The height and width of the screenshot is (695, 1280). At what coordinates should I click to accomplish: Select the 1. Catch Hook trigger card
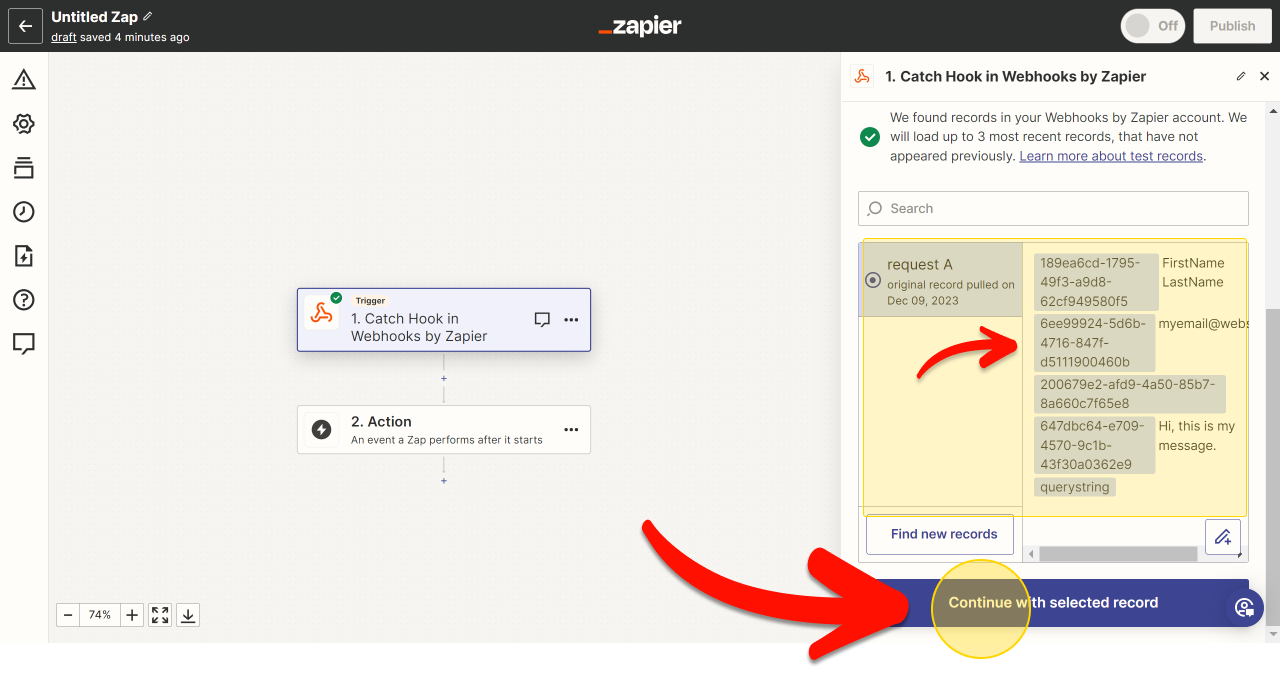(444, 320)
